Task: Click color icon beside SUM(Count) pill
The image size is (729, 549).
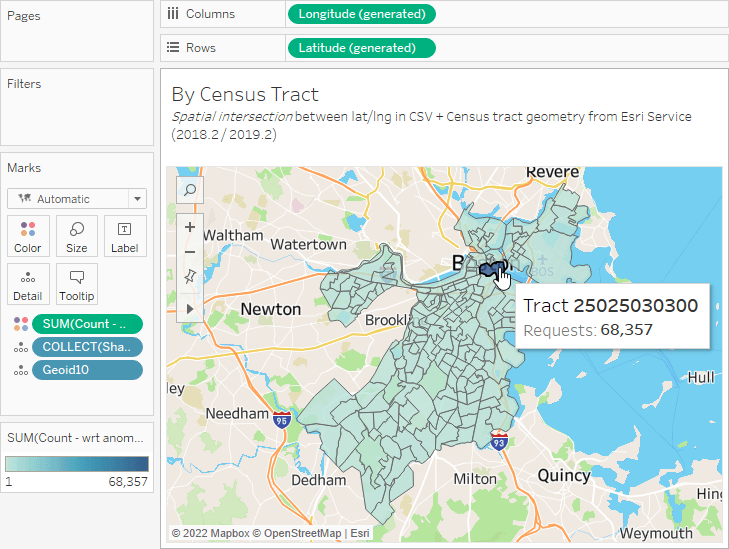Action: [21, 324]
